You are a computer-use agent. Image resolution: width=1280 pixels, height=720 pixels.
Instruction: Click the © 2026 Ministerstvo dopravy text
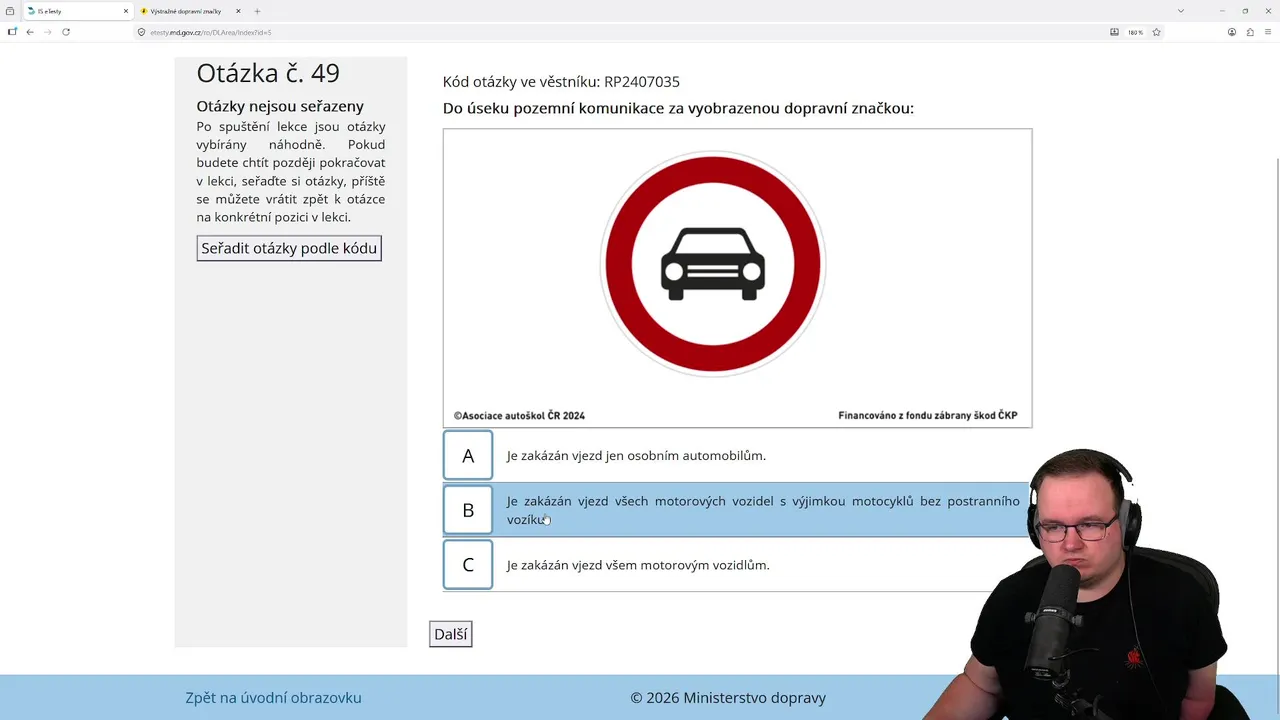tap(728, 698)
